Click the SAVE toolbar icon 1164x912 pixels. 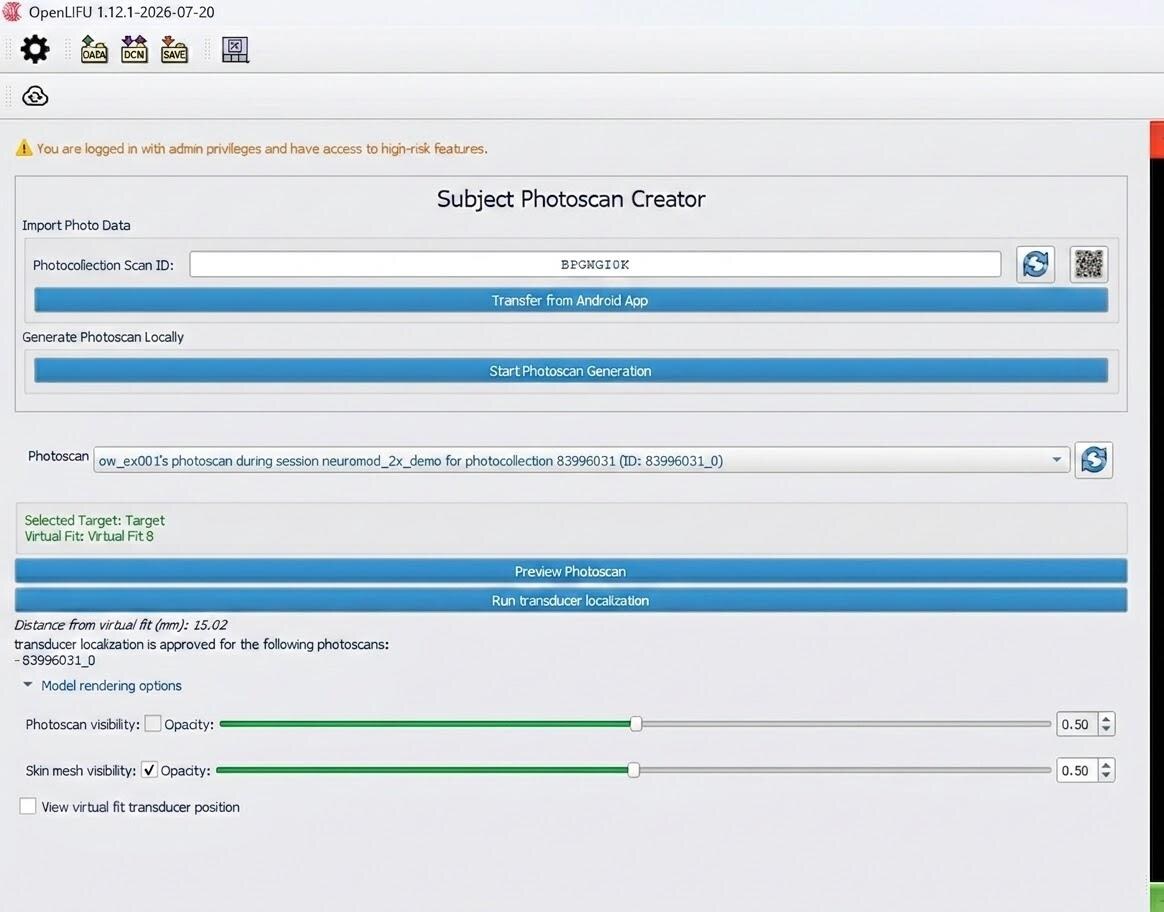coord(174,50)
